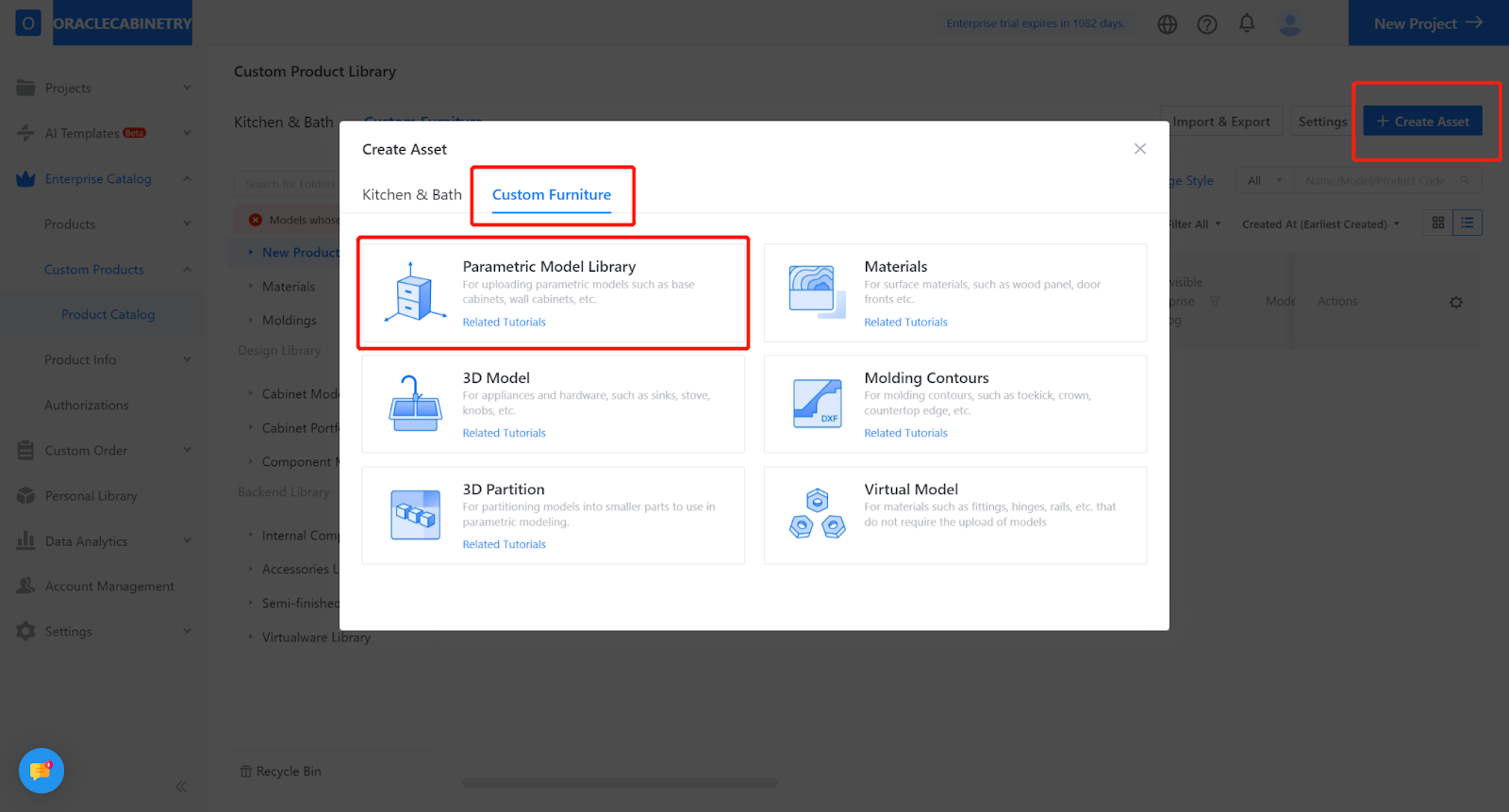The width and height of the screenshot is (1509, 812).
Task: Open the Kitchen & Bath page tab
Action: pos(284,122)
